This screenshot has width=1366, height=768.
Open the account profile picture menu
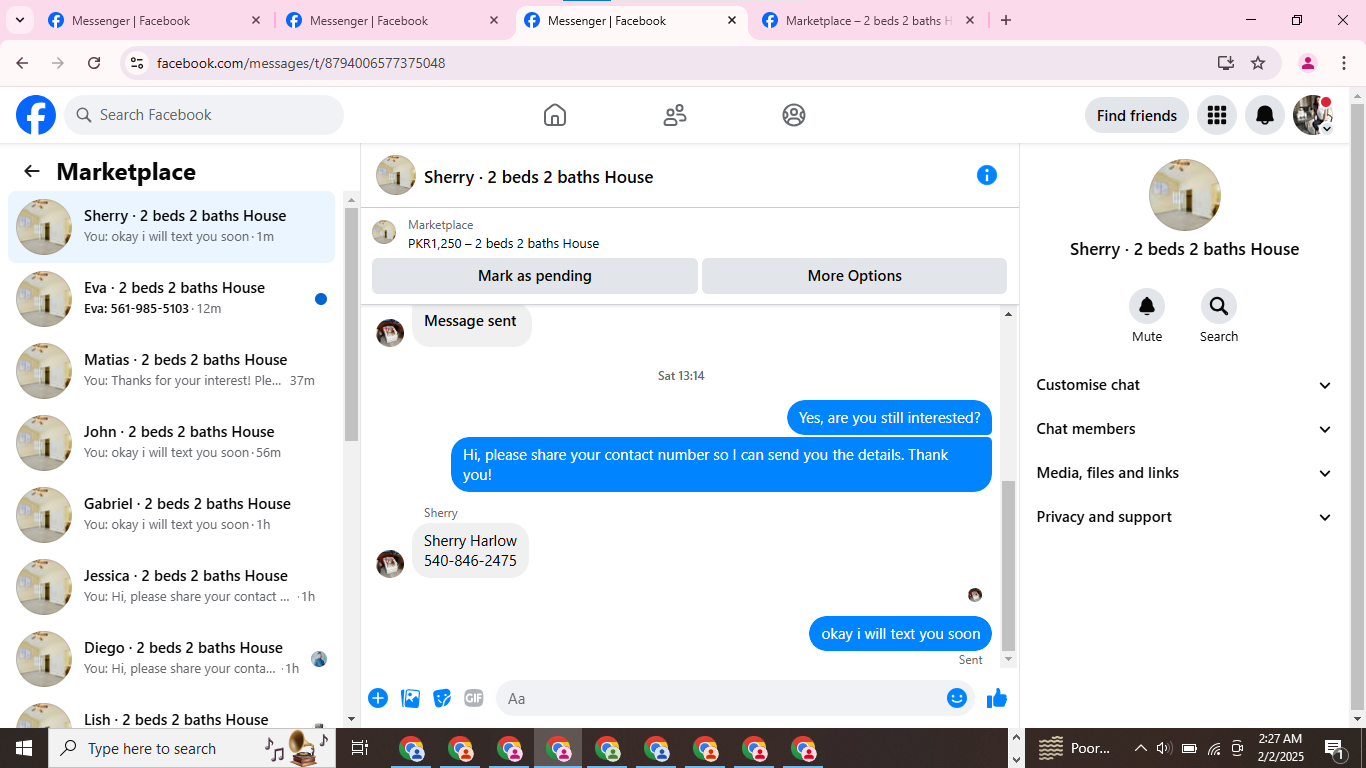click(1313, 115)
